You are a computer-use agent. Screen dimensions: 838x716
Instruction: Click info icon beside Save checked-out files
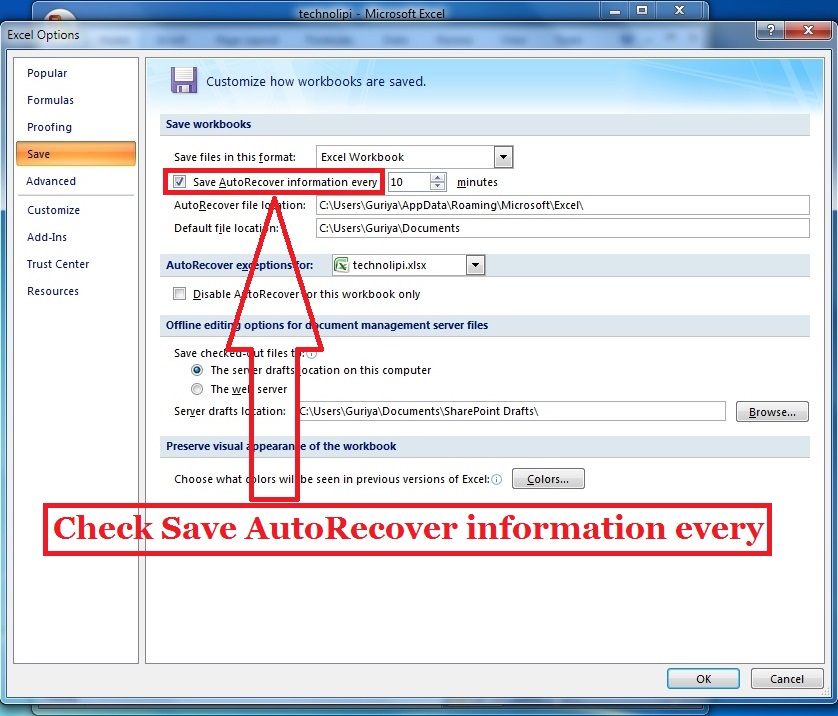point(312,353)
